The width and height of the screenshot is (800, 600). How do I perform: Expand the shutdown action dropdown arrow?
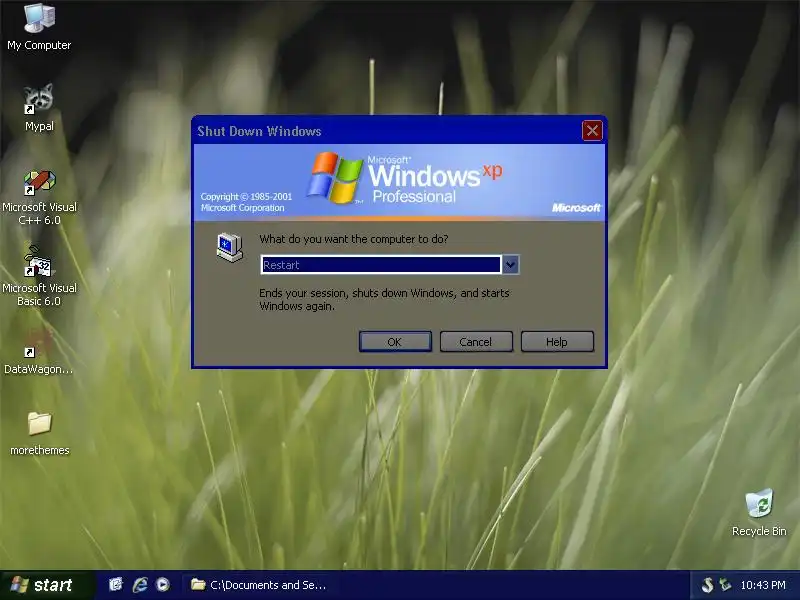pos(510,265)
